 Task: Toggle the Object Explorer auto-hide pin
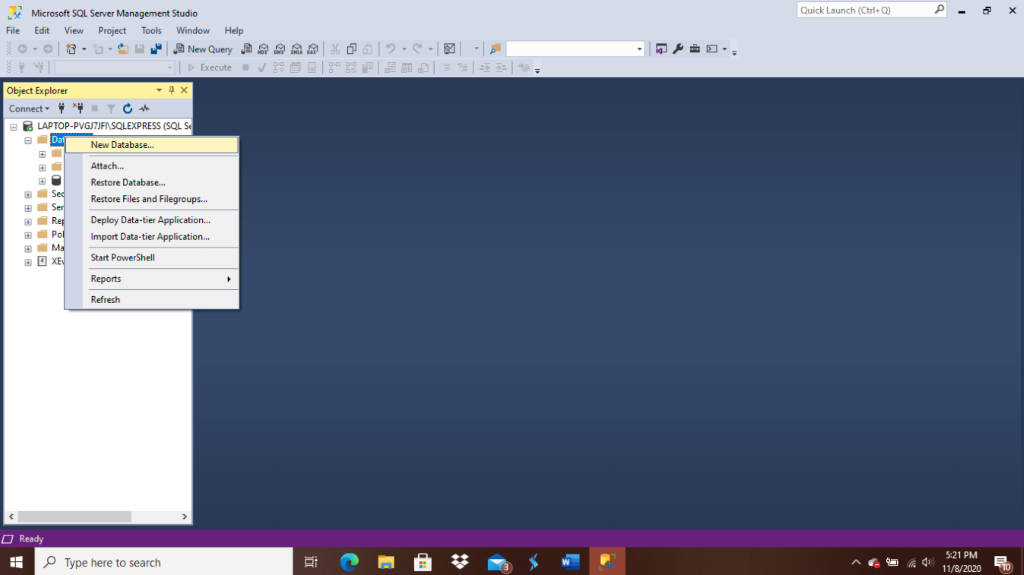[172, 90]
